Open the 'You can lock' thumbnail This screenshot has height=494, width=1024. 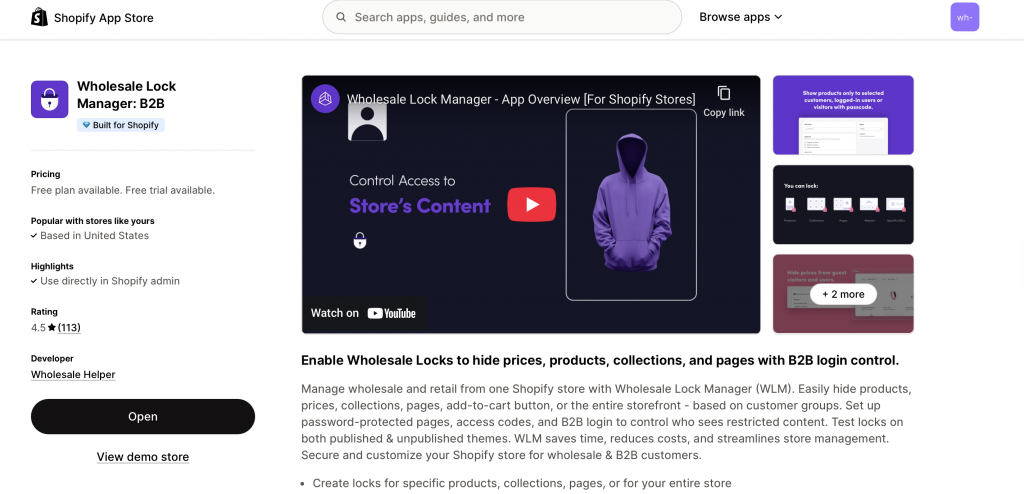coord(843,205)
